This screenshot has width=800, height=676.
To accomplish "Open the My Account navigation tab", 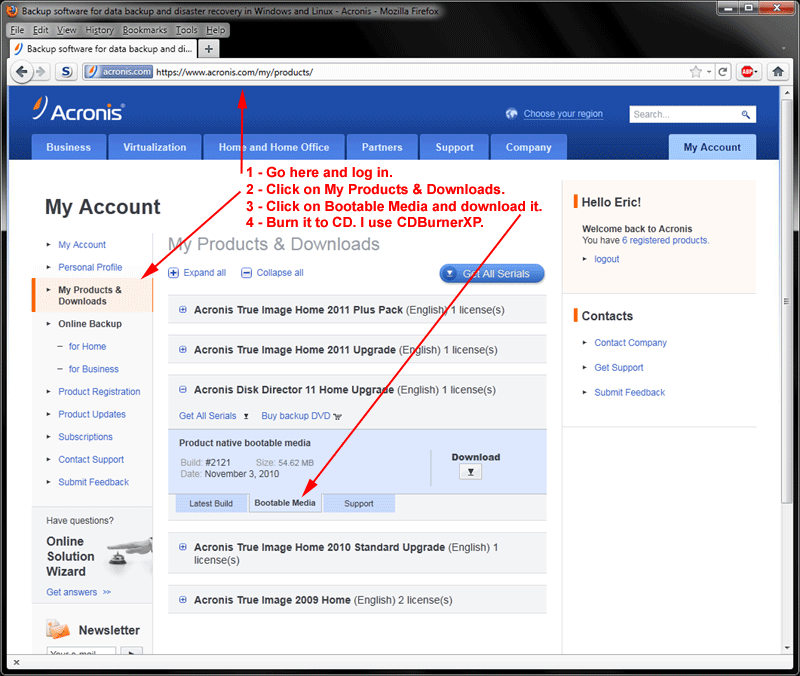I will tap(712, 147).
